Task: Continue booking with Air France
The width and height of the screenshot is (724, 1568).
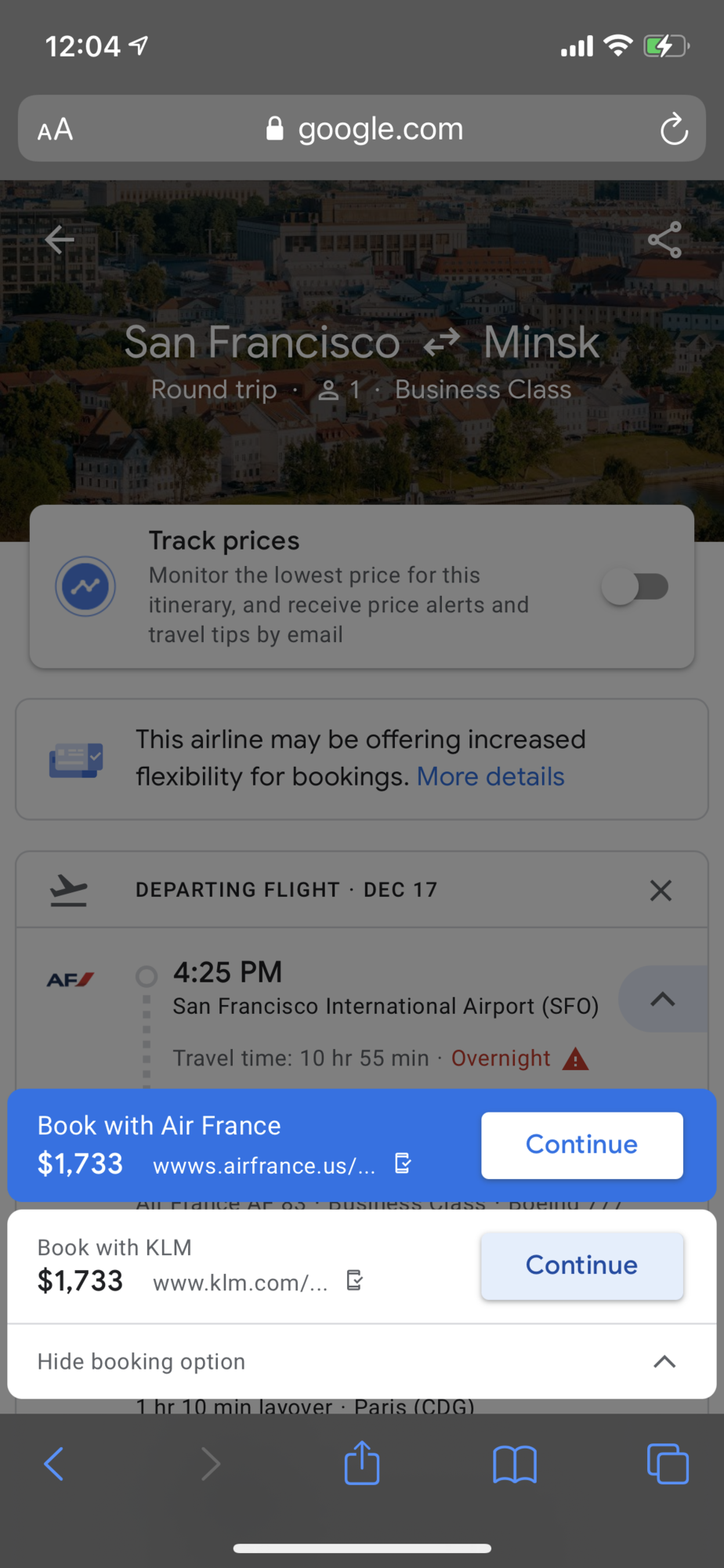Action: point(582,1145)
